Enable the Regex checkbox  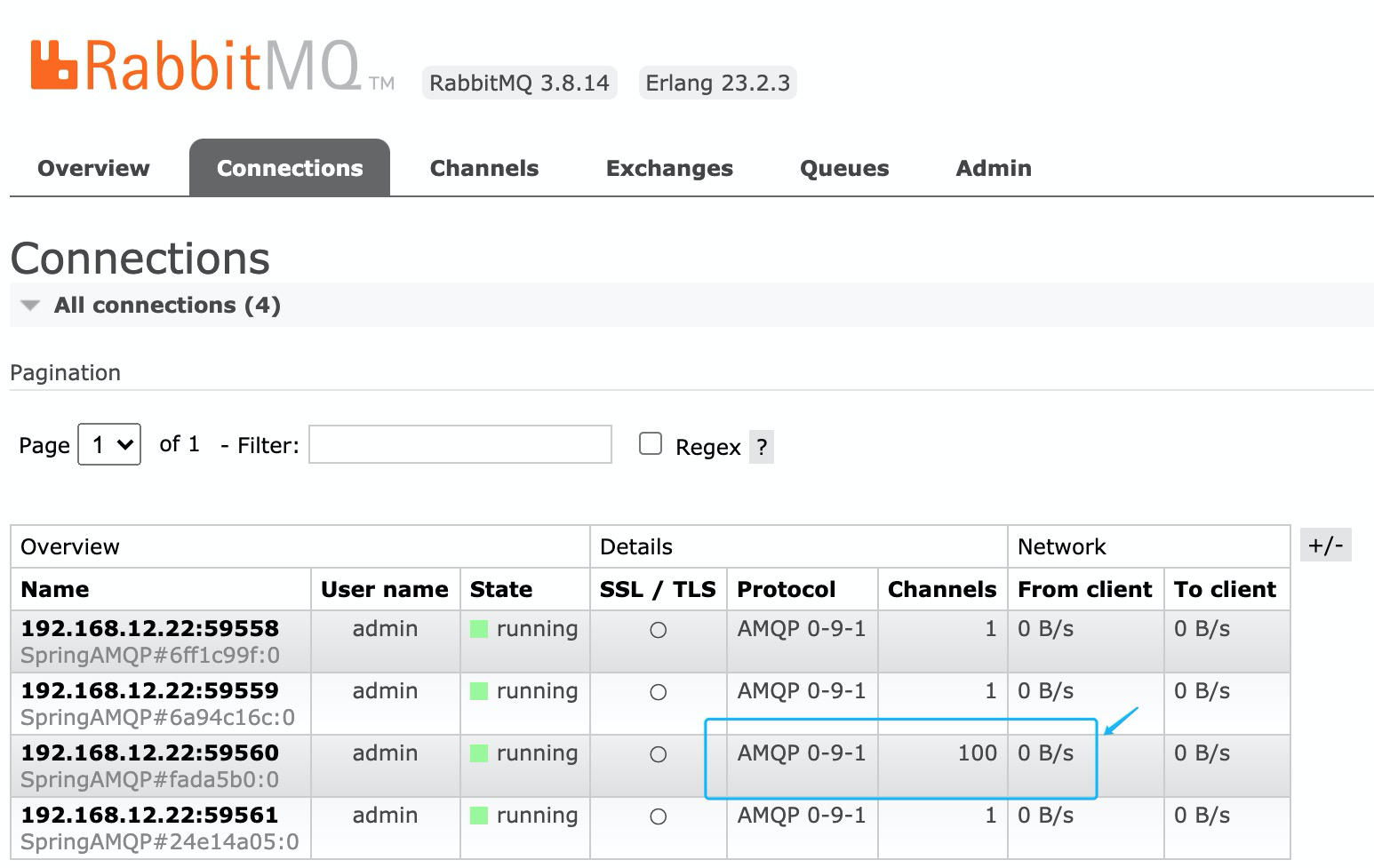click(x=651, y=442)
